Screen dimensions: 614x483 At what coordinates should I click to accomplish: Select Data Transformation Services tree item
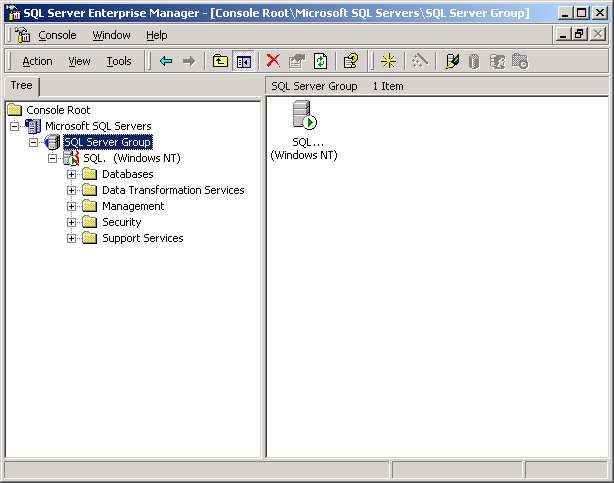coord(173,190)
